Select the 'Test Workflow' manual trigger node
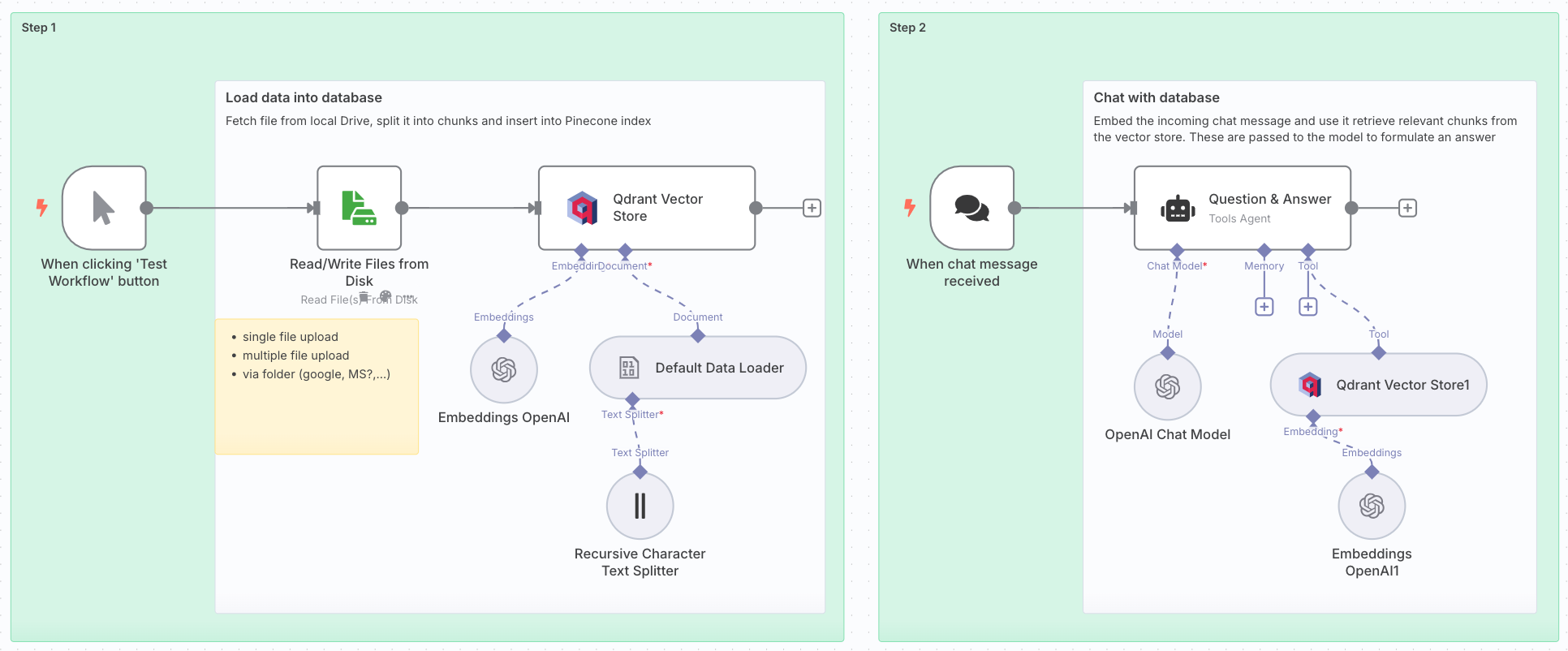 click(104, 208)
